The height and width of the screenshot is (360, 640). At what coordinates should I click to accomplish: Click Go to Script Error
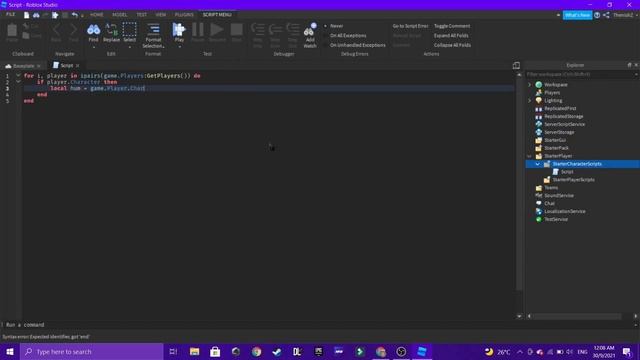(x=410, y=26)
